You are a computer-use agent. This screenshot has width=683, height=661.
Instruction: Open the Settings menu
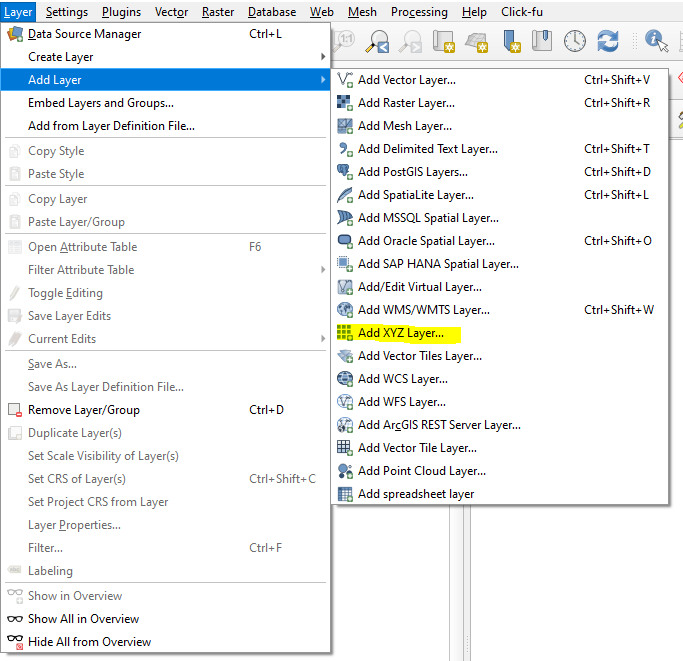coord(67,12)
